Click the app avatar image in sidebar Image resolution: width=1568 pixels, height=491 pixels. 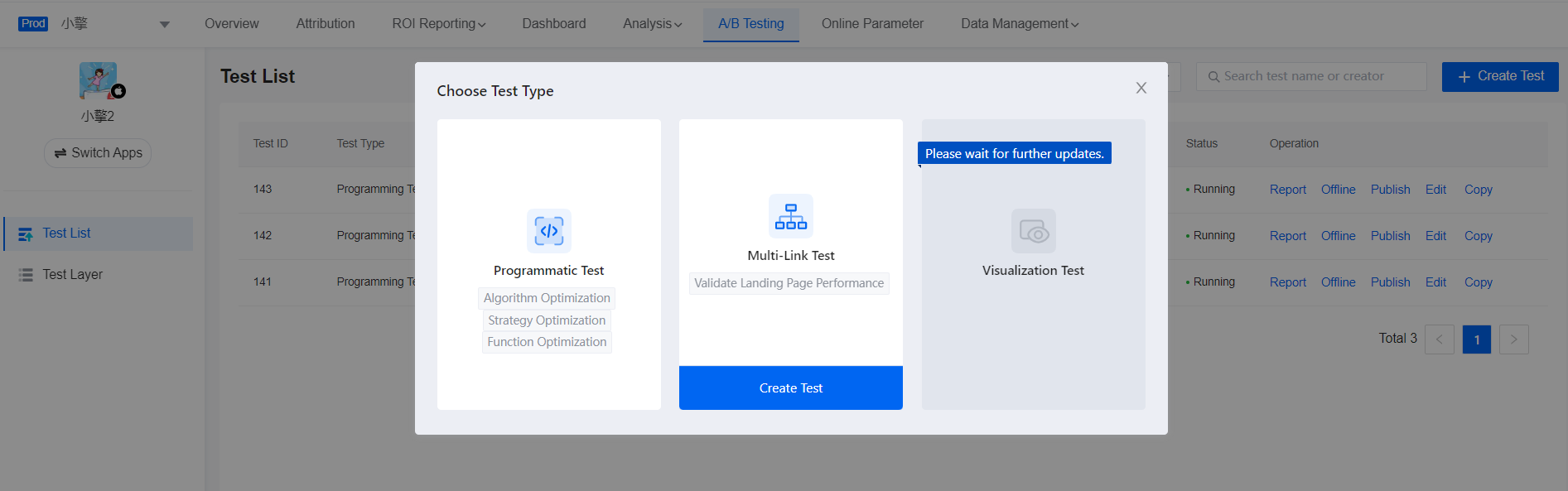point(99,80)
